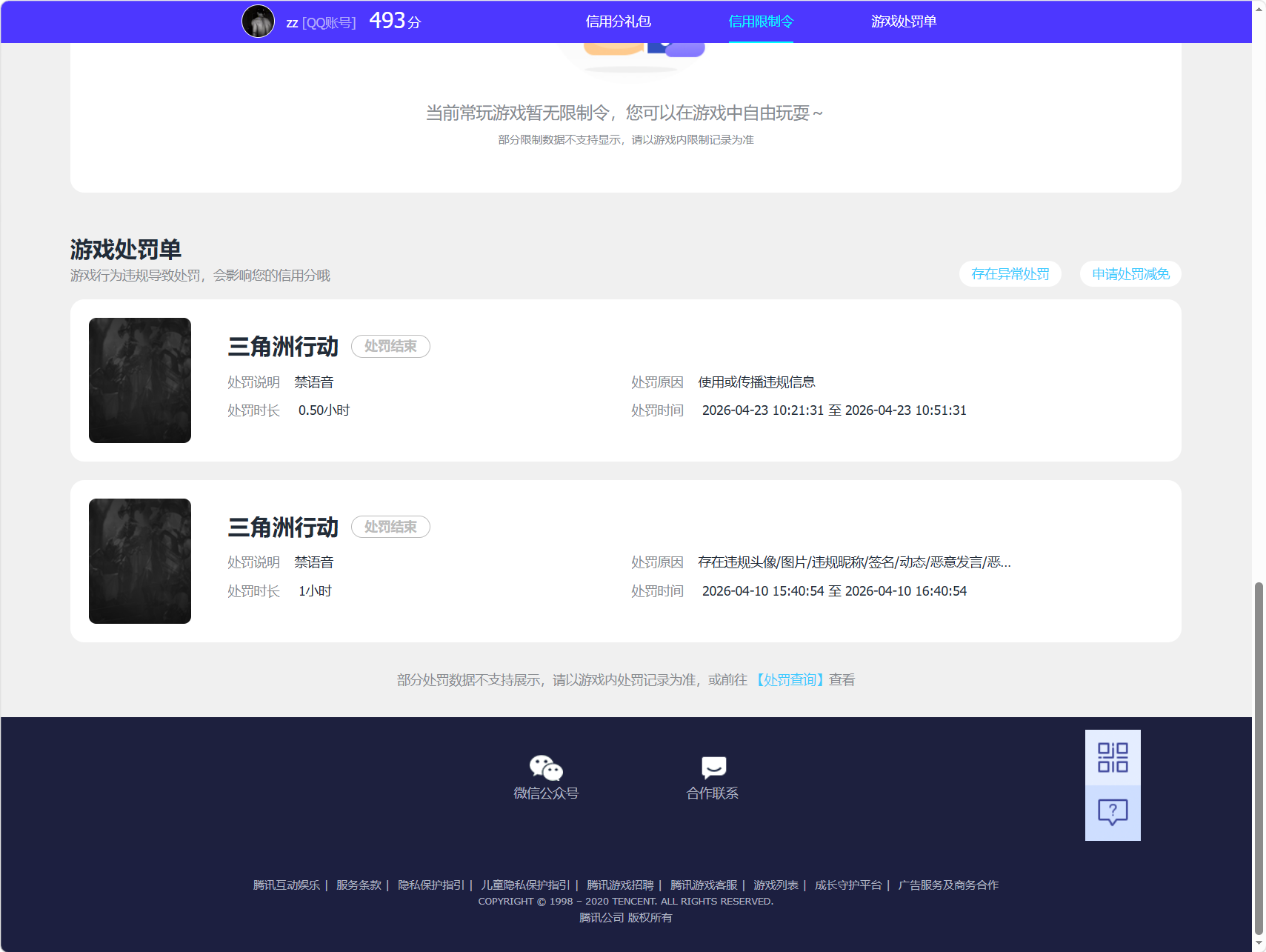Open 隐私保护指引 footer link
1266x952 pixels.
point(431,885)
